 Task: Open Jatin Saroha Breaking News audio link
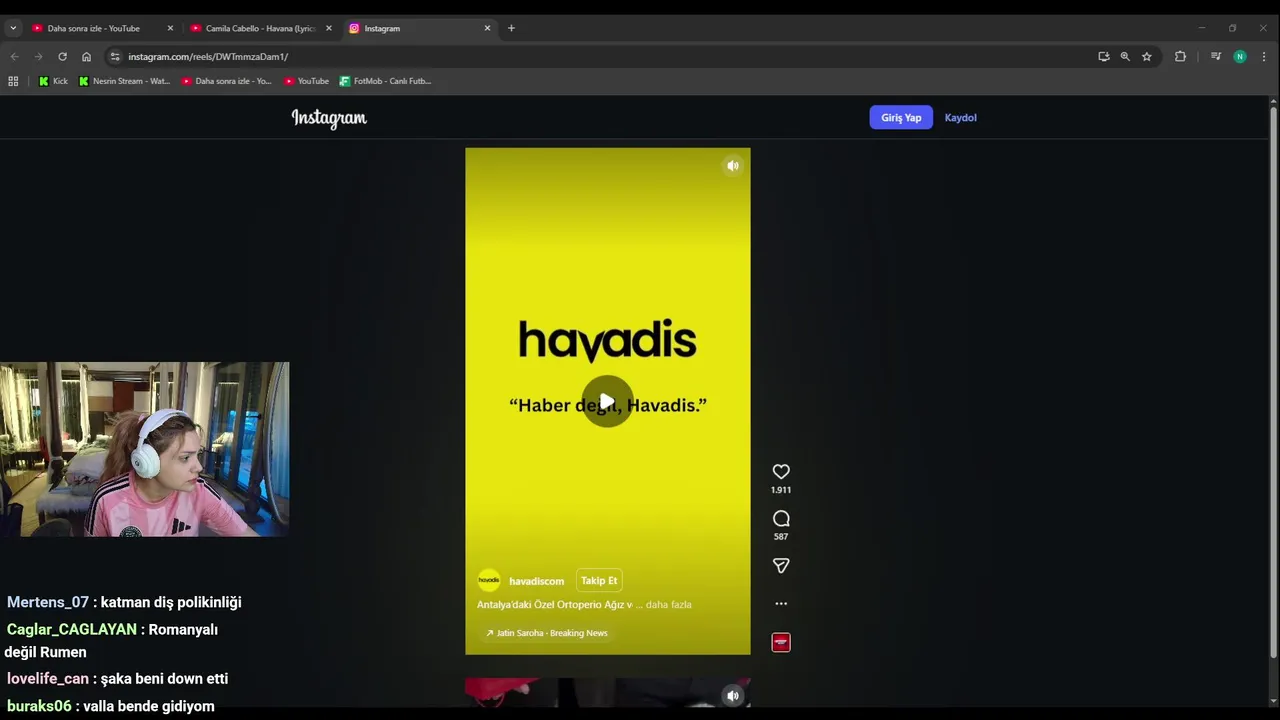click(x=547, y=633)
